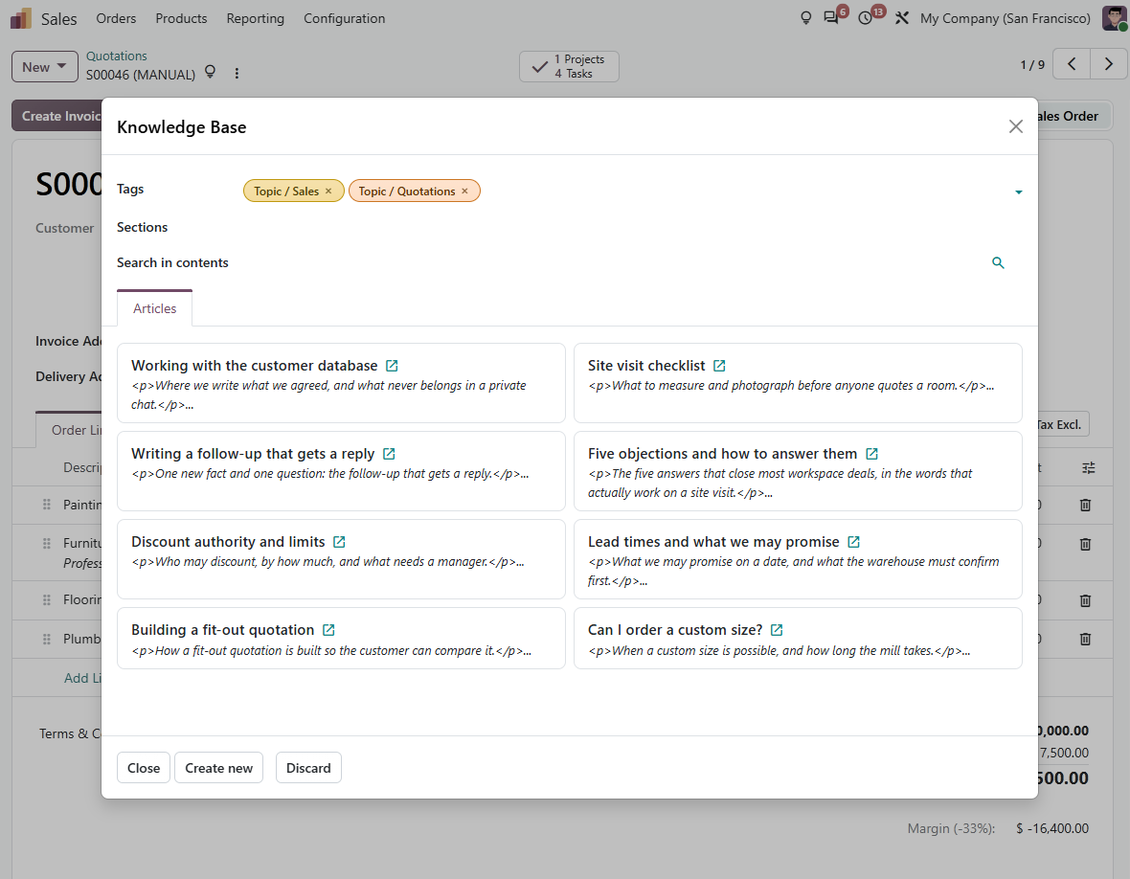Click the Tax Excl. button

(1062, 424)
